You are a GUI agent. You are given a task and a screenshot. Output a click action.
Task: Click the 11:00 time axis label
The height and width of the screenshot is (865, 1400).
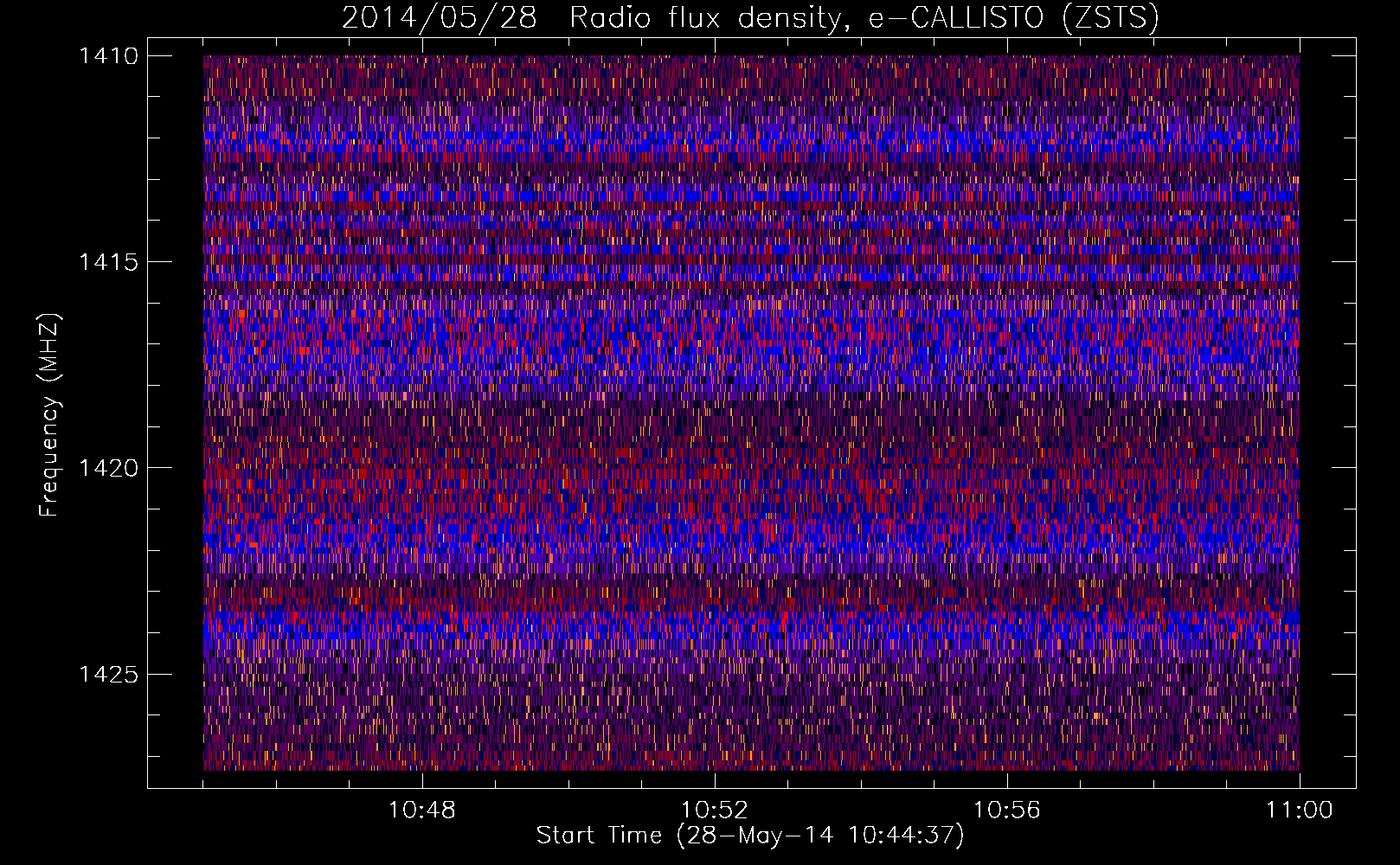point(1300,811)
